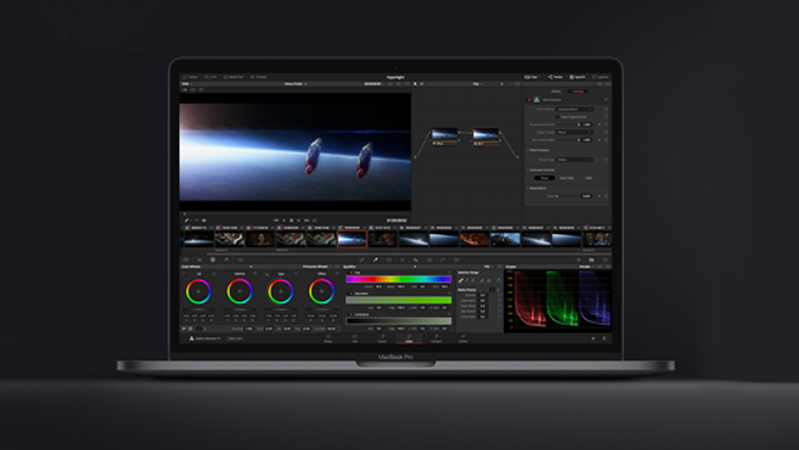The image size is (799, 450).
Task: Open the Tracker palette
Action: tap(403, 260)
